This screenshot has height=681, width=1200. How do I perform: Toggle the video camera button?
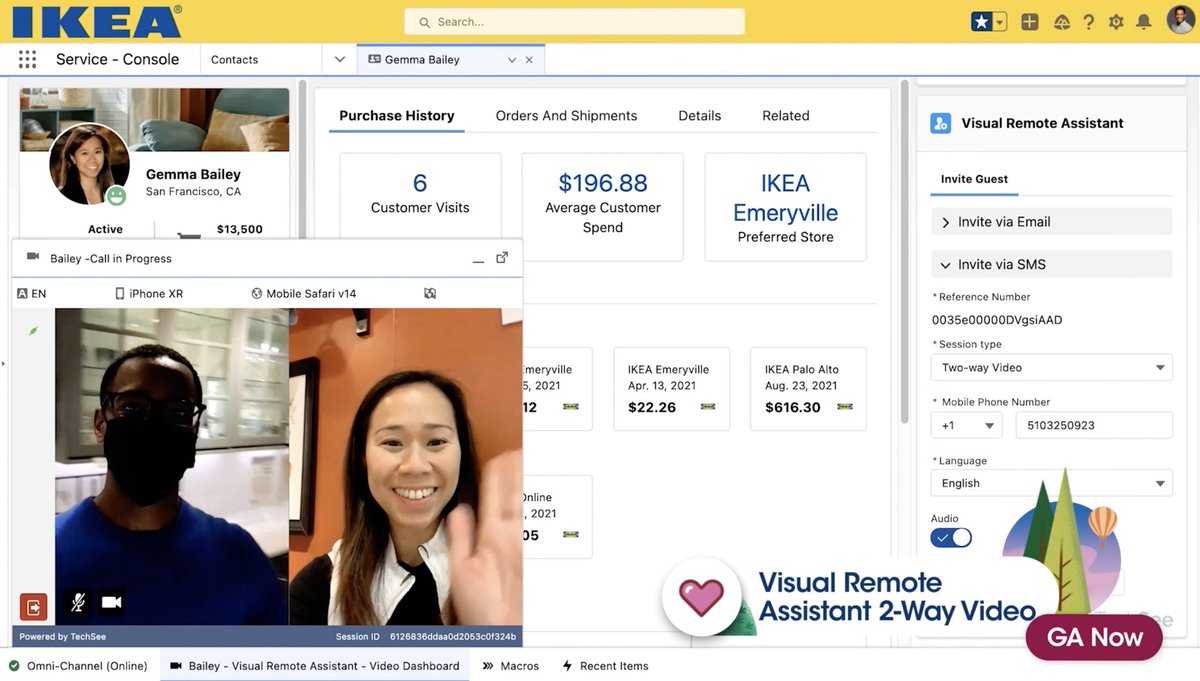[x=111, y=602]
